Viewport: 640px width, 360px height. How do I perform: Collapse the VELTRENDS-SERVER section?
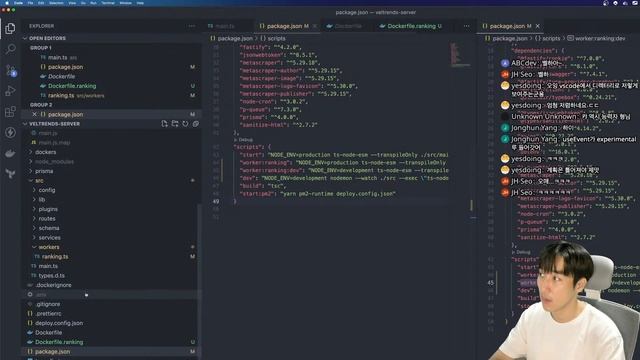point(25,124)
